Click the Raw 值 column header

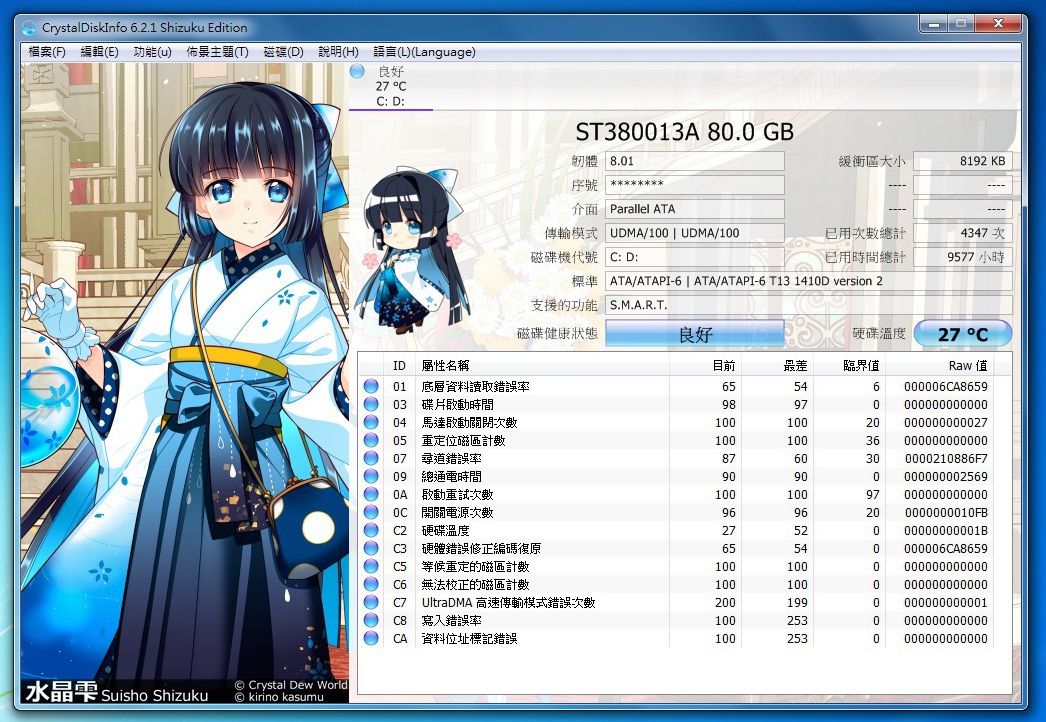(939, 365)
